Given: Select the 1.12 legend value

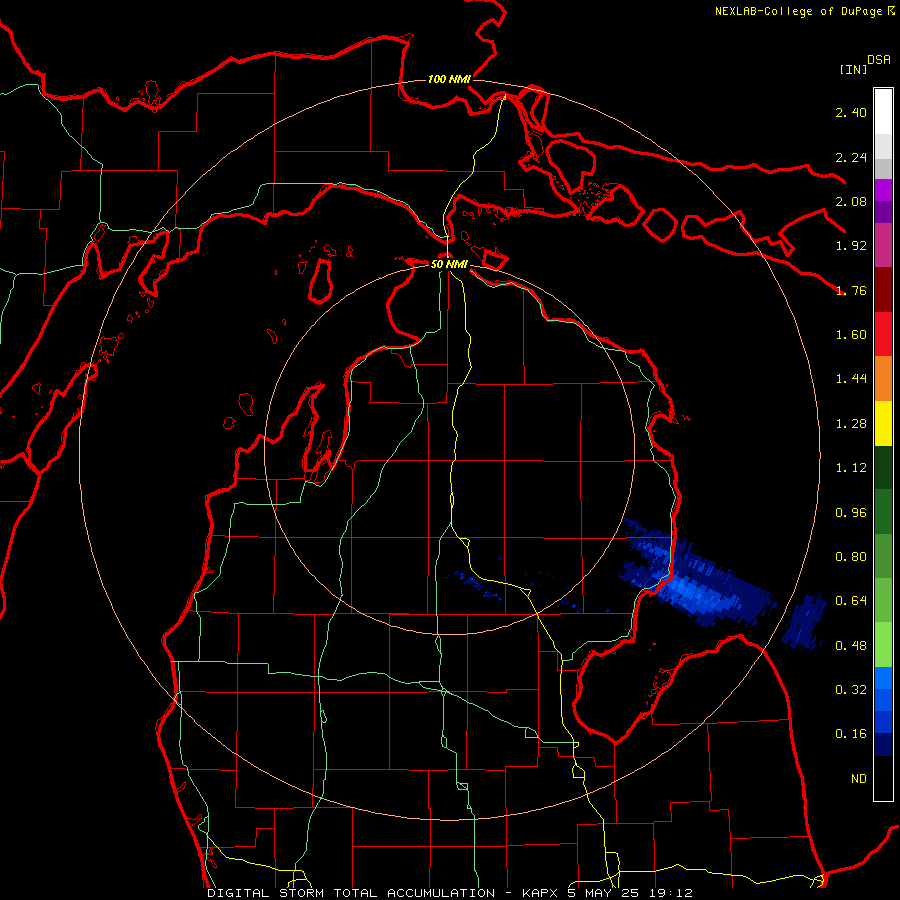Looking at the screenshot, I should tap(851, 468).
